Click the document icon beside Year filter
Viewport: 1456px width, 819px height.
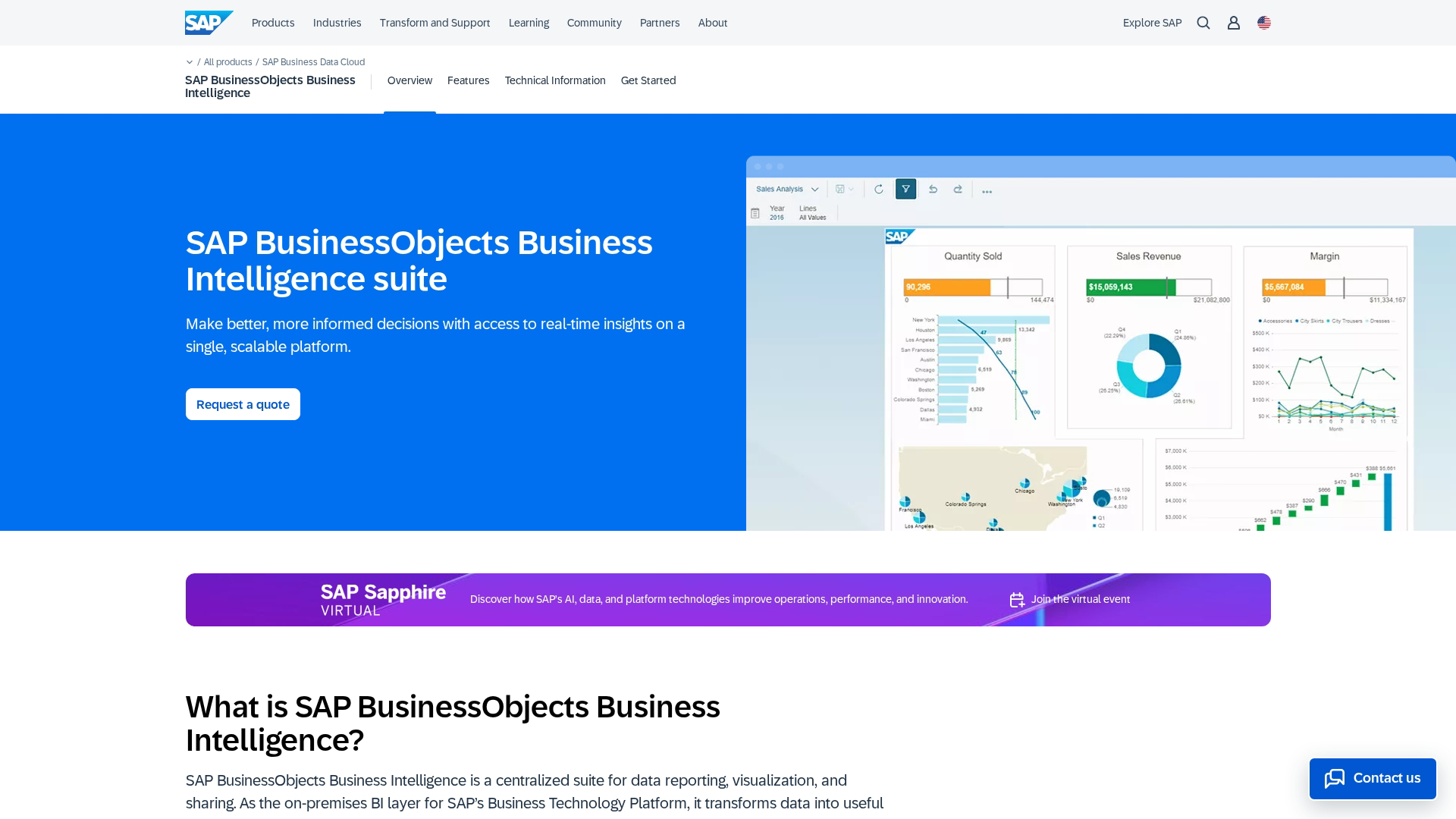755,213
